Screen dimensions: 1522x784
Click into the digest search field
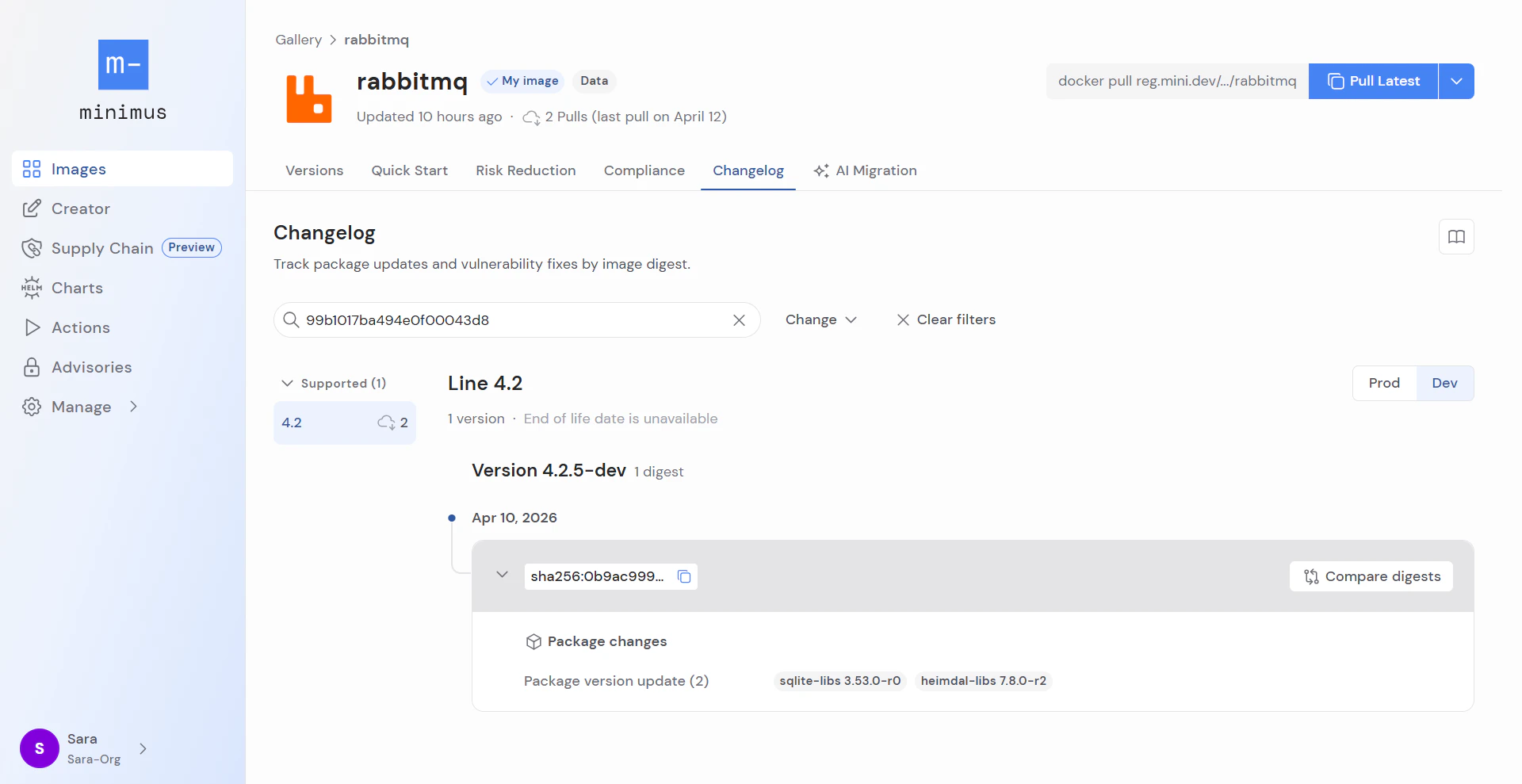[x=517, y=319]
